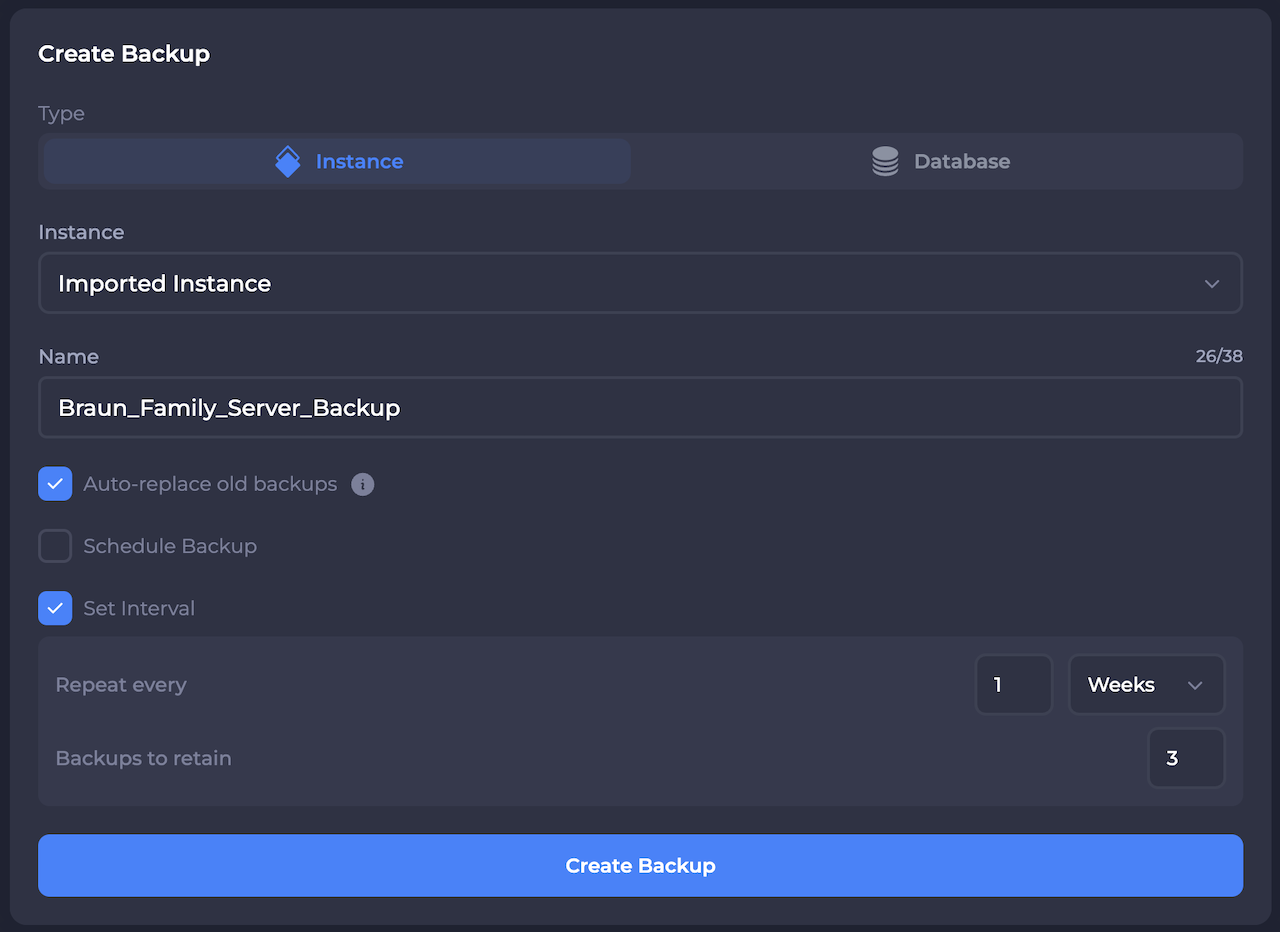The image size is (1280, 932).
Task: Click the chevron arrow next to Weeks
Action: pyautogui.click(x=1194, y=685)
